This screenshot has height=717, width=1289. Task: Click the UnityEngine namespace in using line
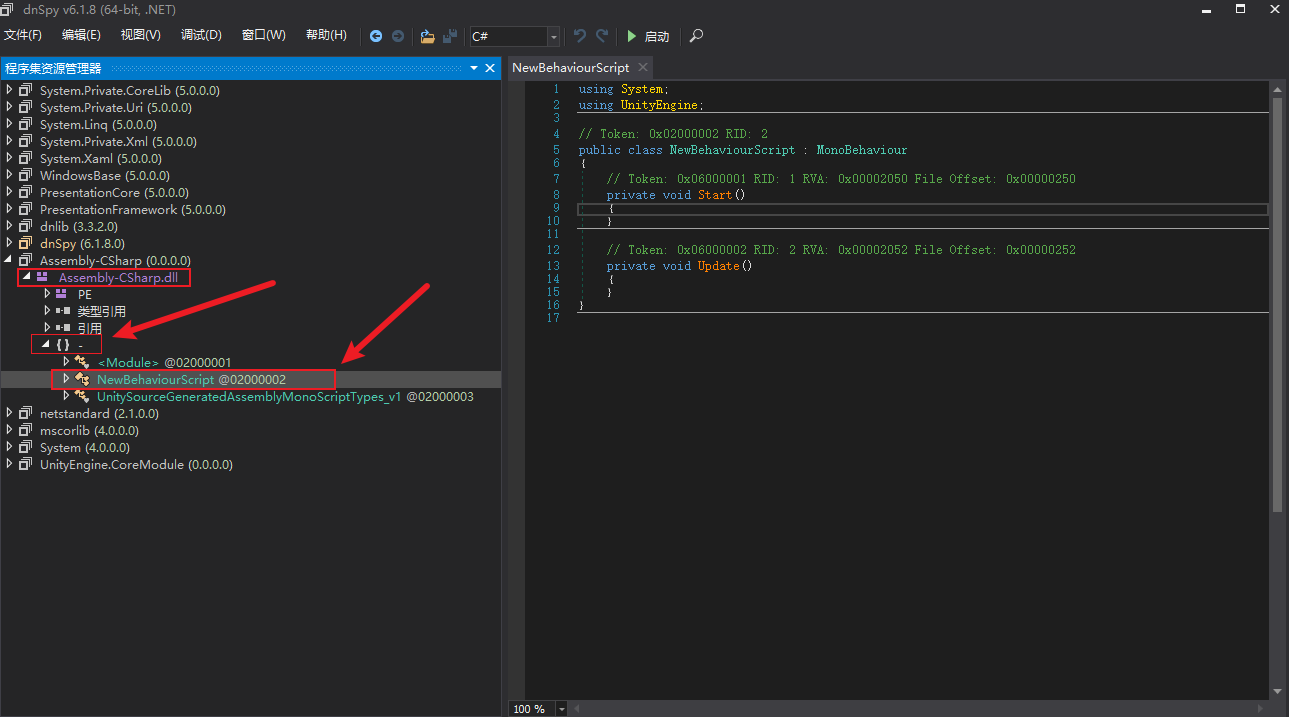click(x=659, y=105)
